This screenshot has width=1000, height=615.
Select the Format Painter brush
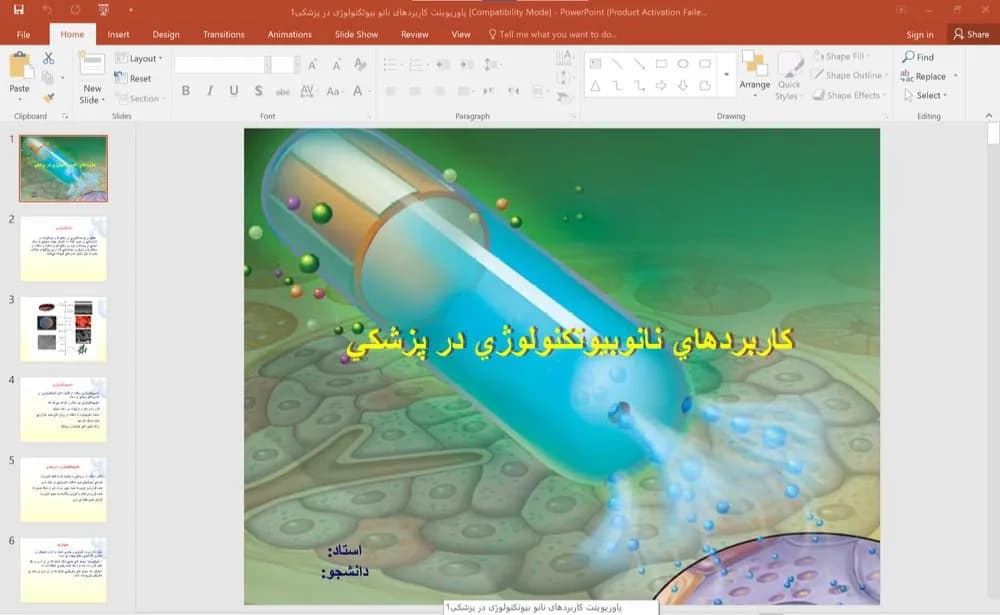pos(48,98)
